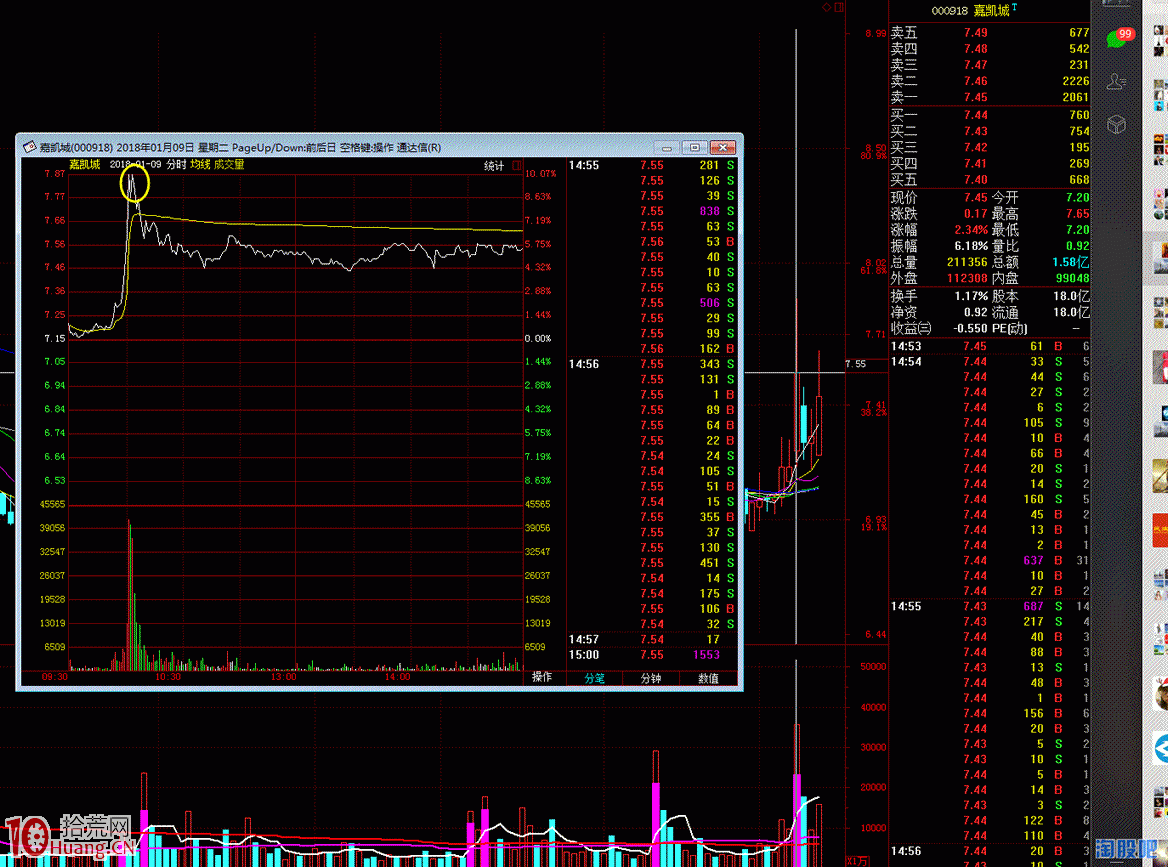This screenshot has width=1168, height=867.
Task: Open the WeChat favorites cube icon
Action: (x=1116, y=124)
